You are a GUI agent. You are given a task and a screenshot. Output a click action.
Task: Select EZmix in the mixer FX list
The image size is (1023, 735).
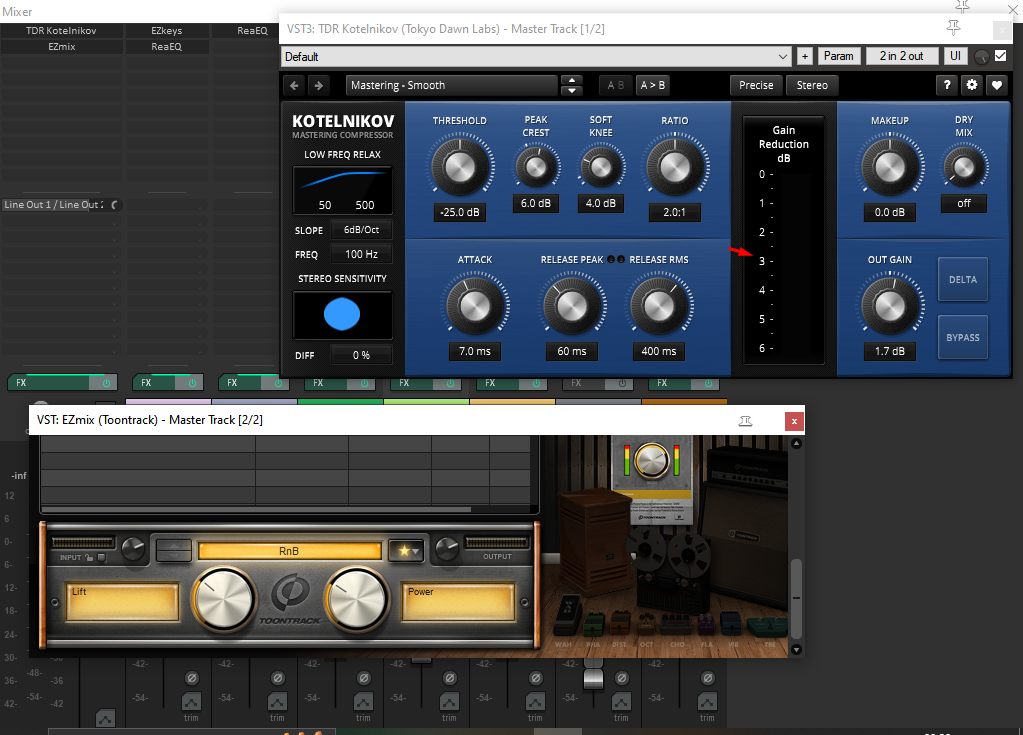[x=61, y=46]
